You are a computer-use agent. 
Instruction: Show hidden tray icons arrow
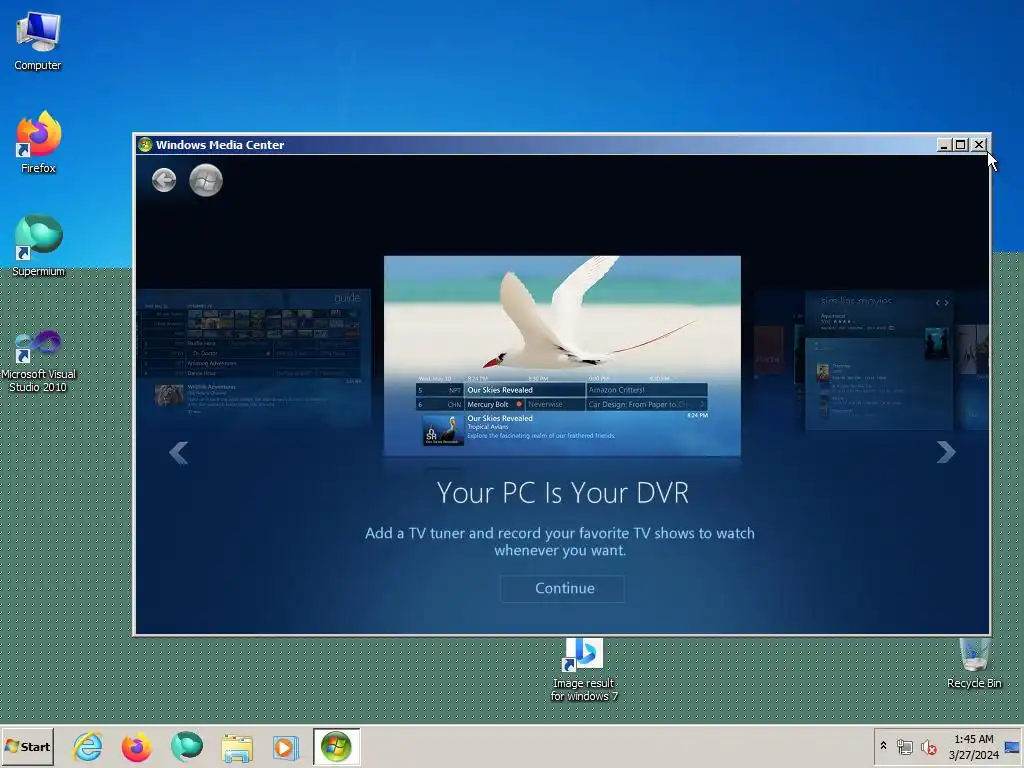coord(884,746)
